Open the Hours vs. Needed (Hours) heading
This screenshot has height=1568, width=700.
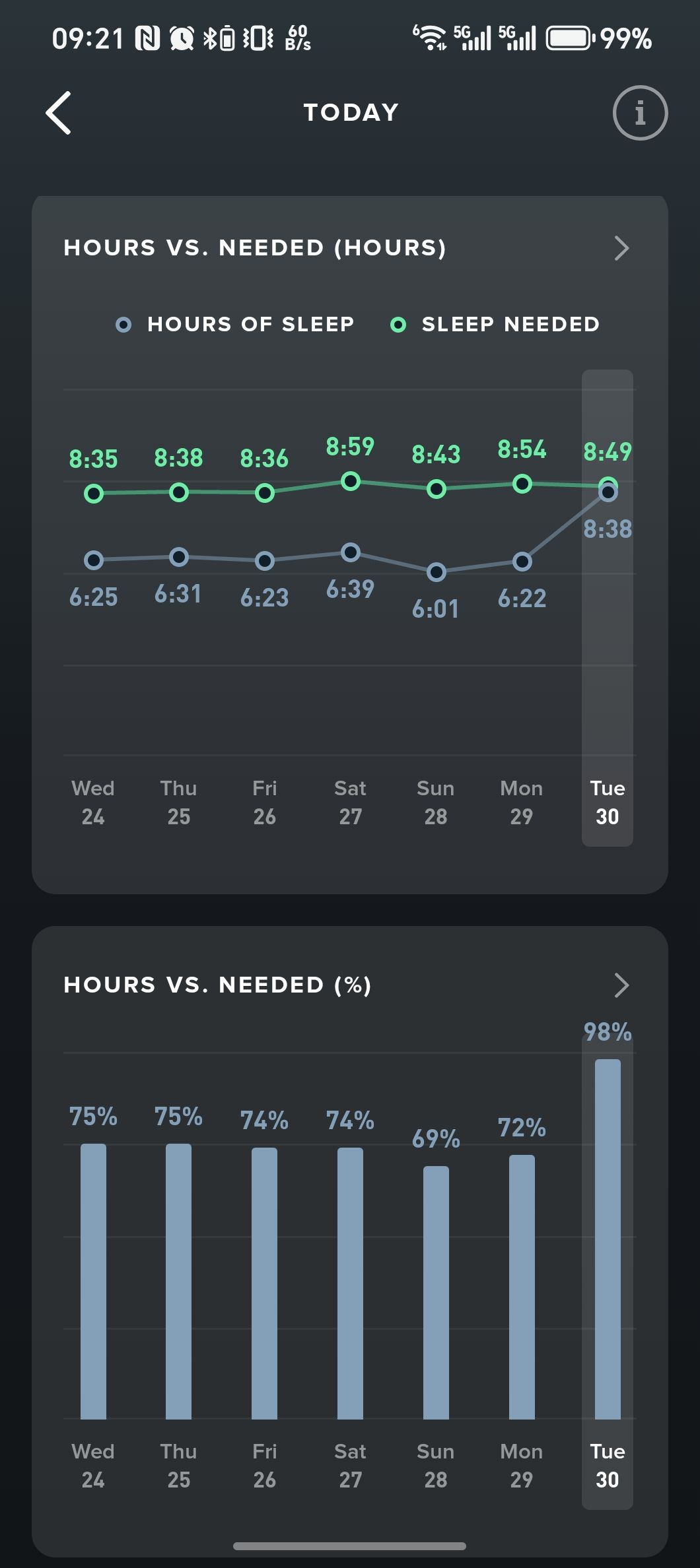(255, 248)
